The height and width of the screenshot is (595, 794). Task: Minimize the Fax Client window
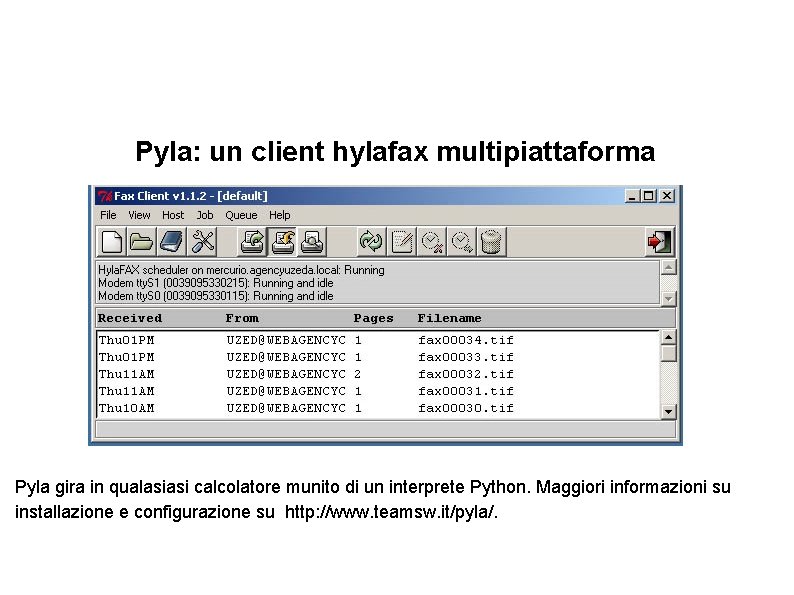coord(631,196)
